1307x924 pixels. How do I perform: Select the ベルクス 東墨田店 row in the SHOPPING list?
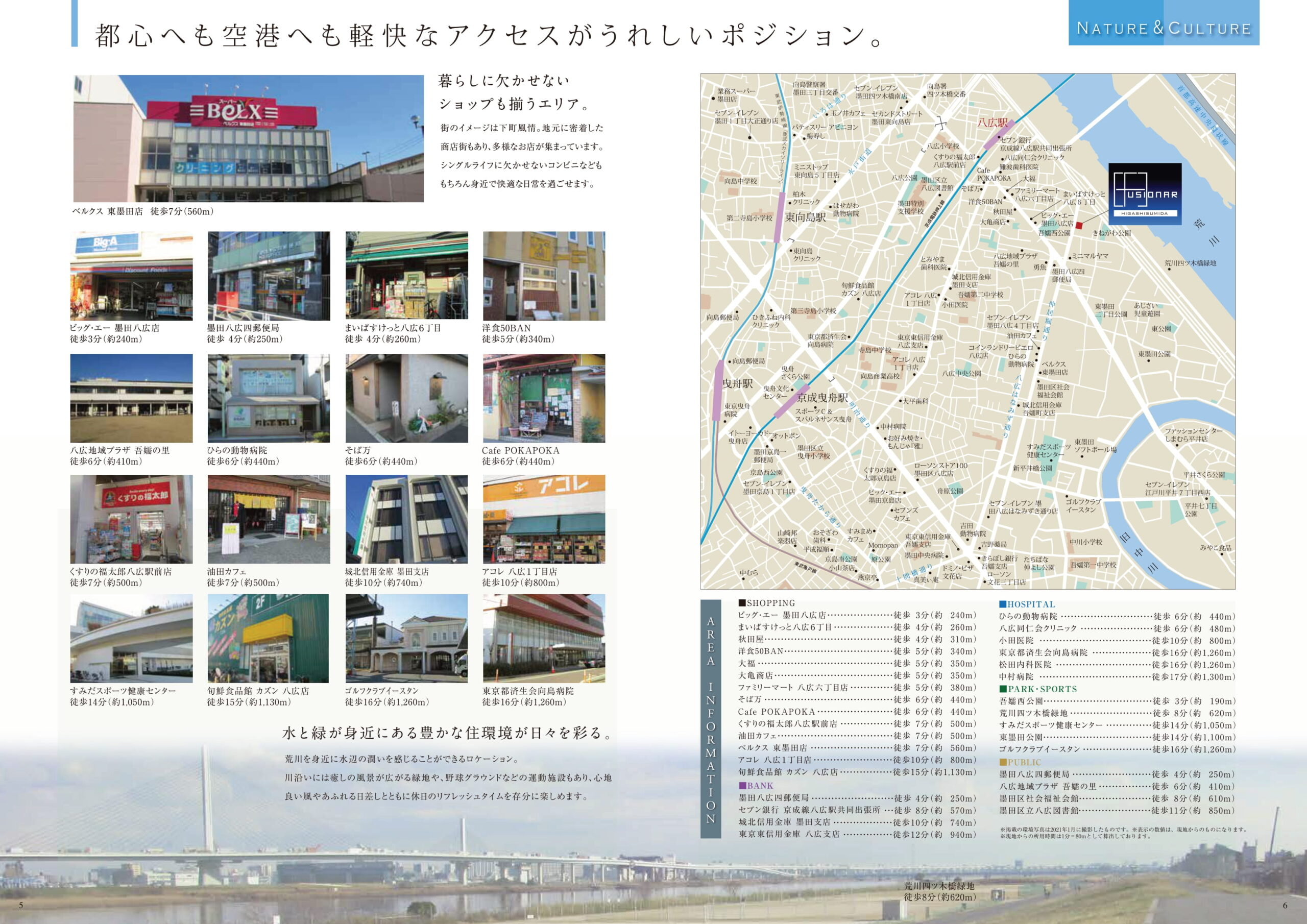click(857, 747)
